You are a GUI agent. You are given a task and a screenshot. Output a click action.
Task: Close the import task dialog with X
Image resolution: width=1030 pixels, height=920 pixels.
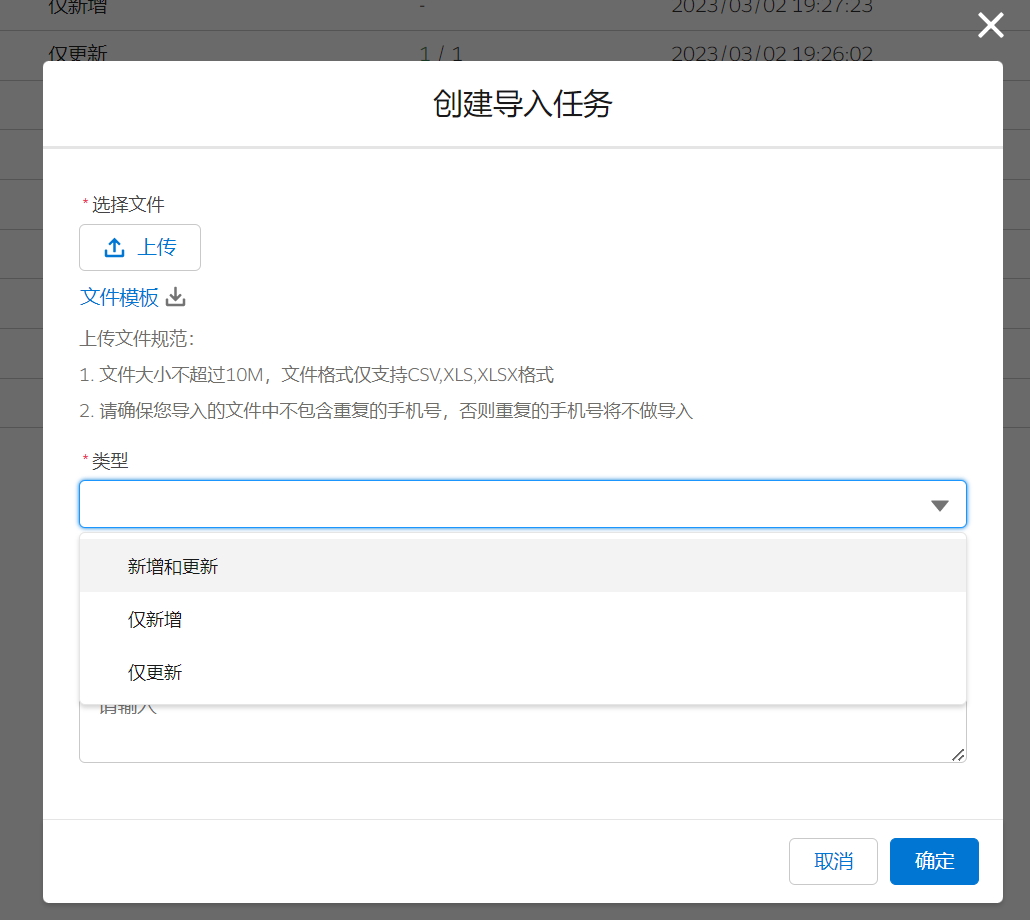tap(990, 26)
